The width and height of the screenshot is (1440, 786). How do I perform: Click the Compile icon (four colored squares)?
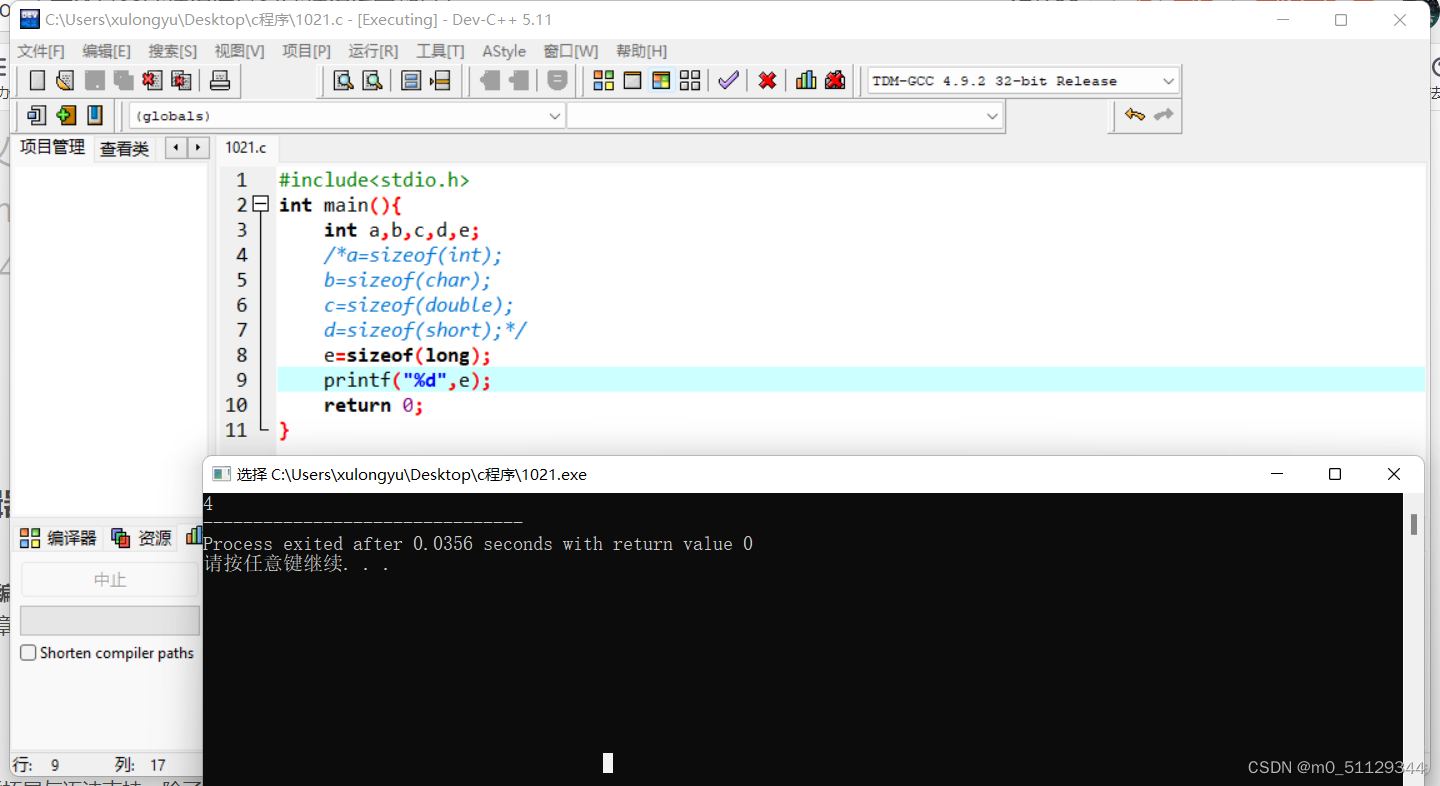coord(604,81)
